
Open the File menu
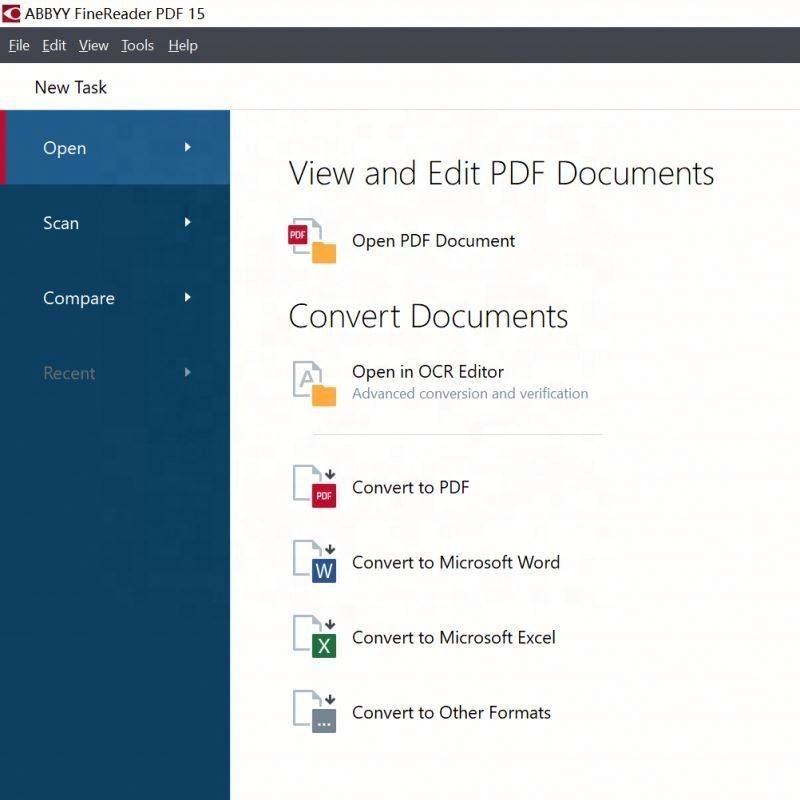19,45
